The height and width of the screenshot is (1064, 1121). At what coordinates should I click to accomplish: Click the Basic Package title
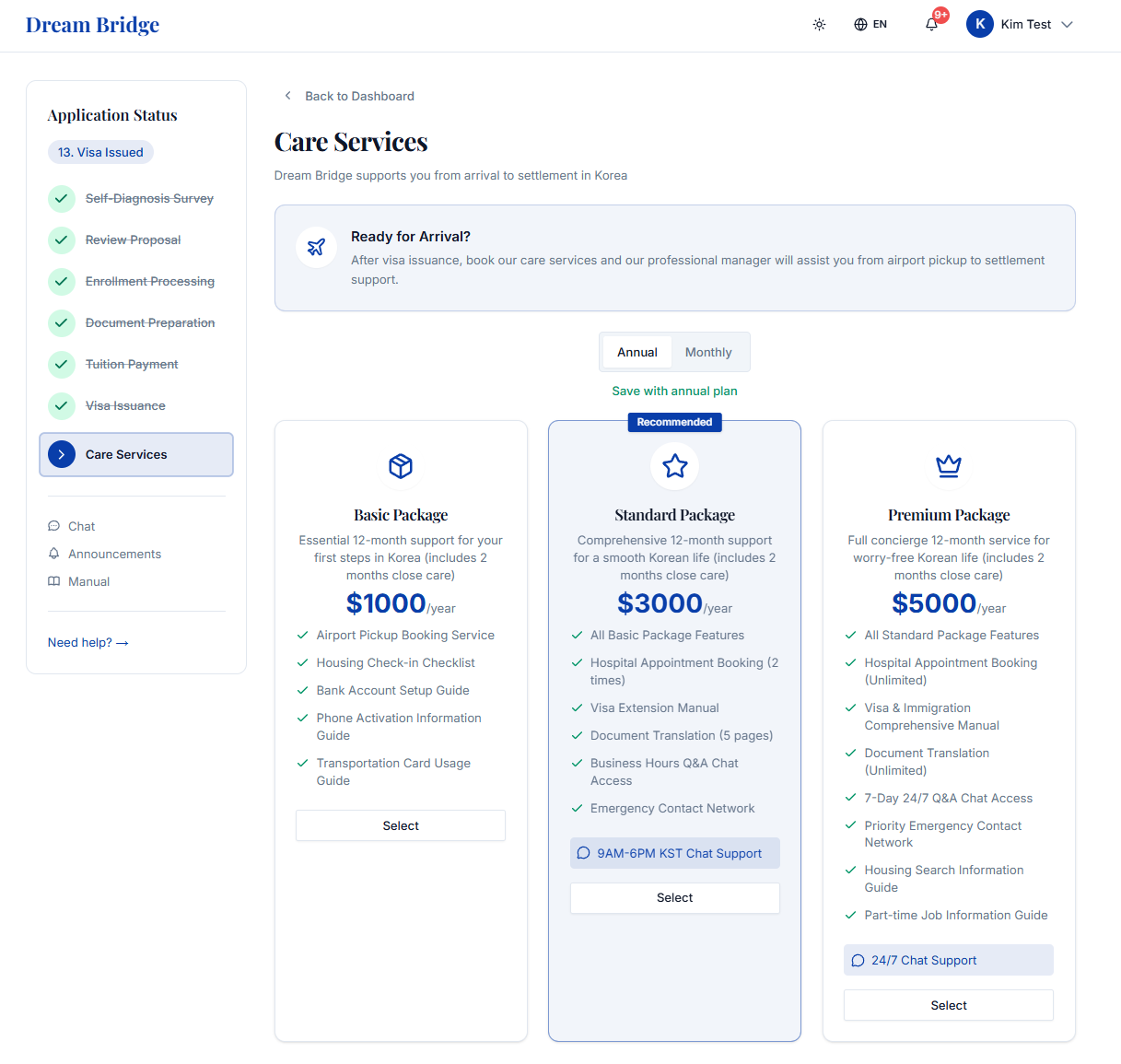[x=401, y=515]
